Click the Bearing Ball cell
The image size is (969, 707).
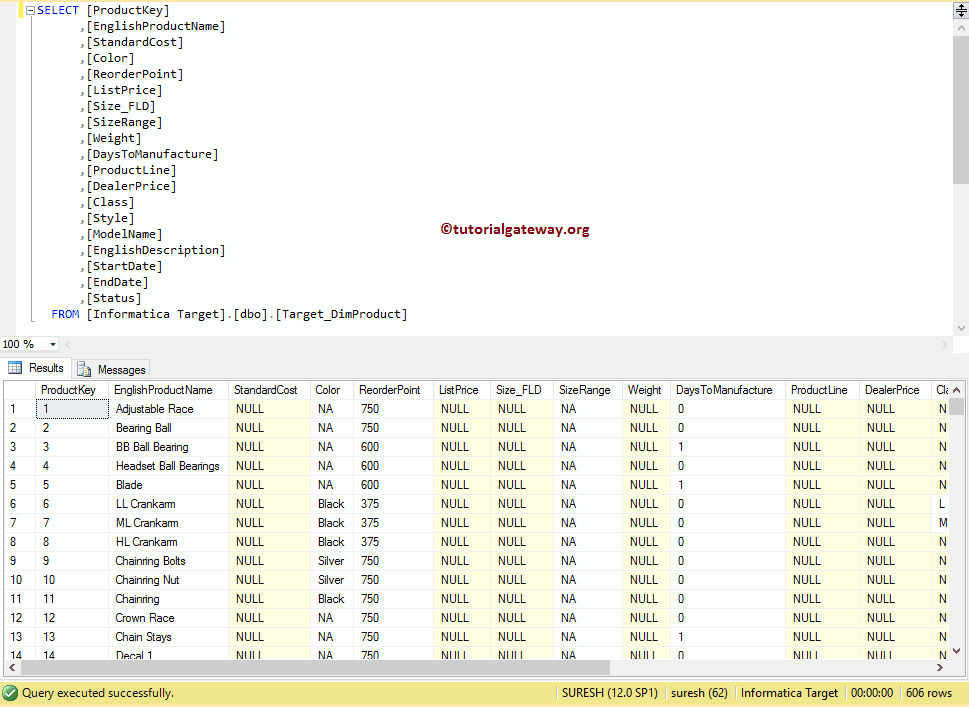(x=169, y=428)
